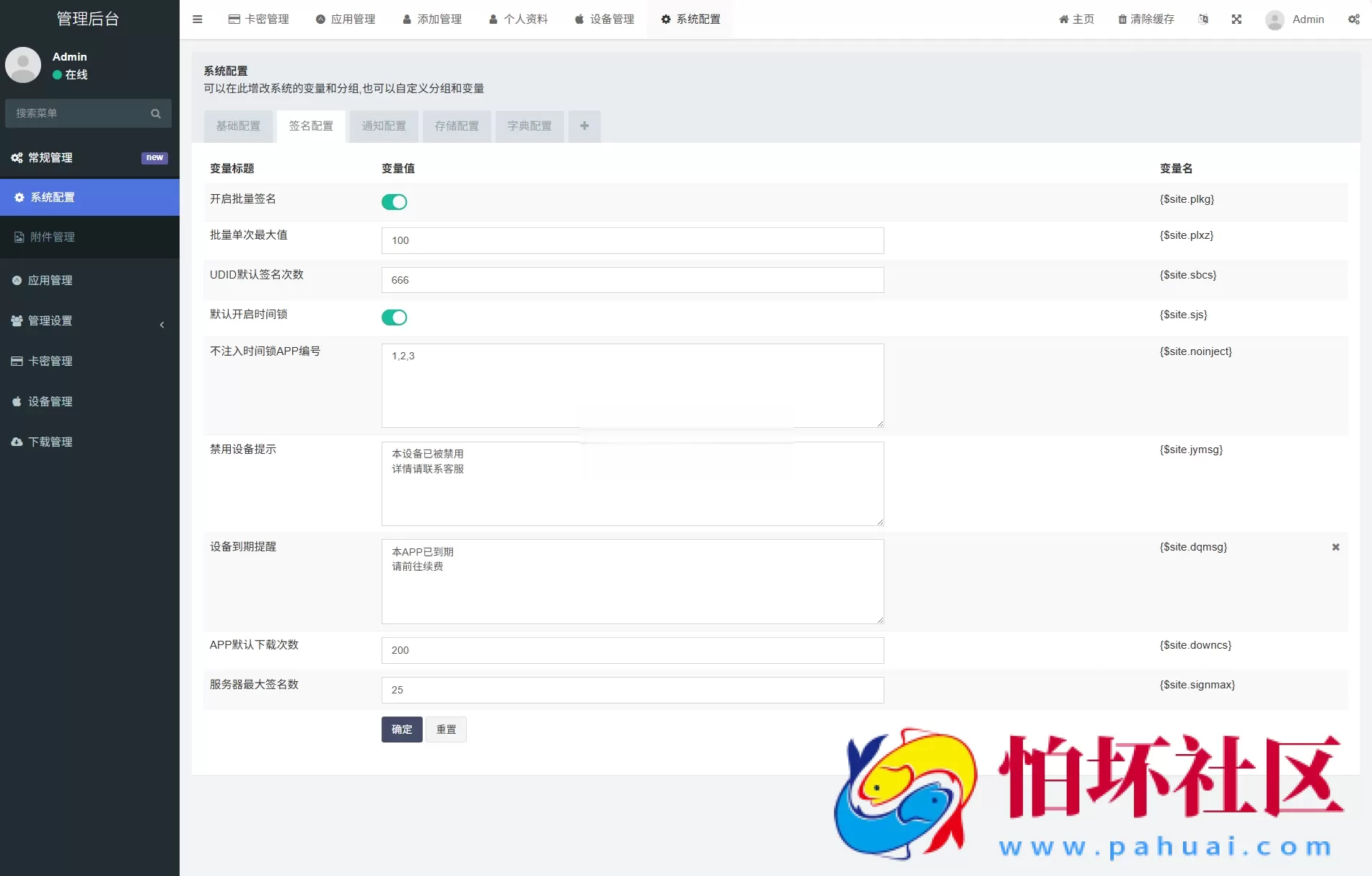Collapse the 管理设置 sidebar menu
1372x876 pixels.
pos(162,325)
